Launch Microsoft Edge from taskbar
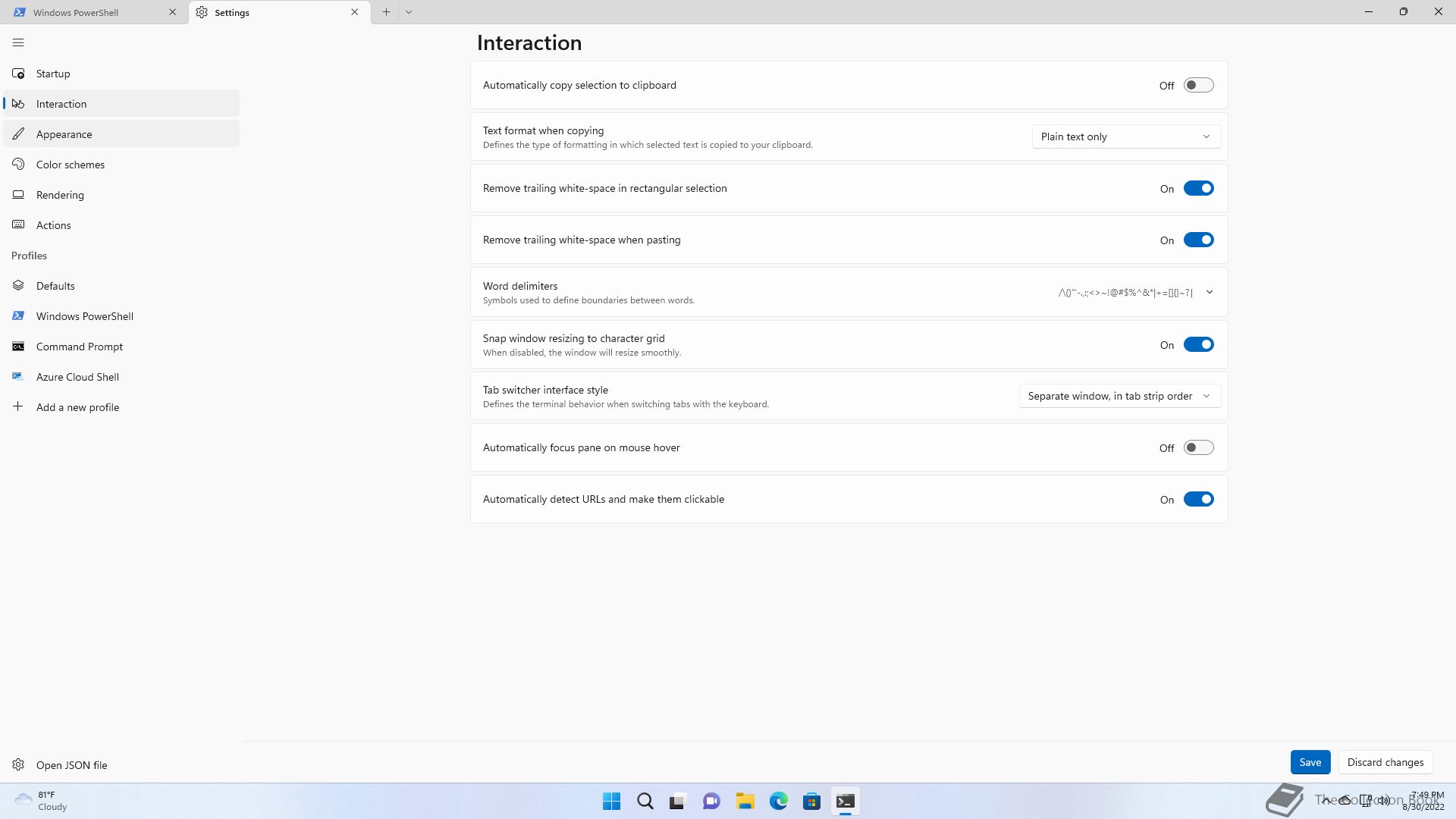Viewport: 1456px width, 819px height. pyautogui.click(x=778, y=802)
